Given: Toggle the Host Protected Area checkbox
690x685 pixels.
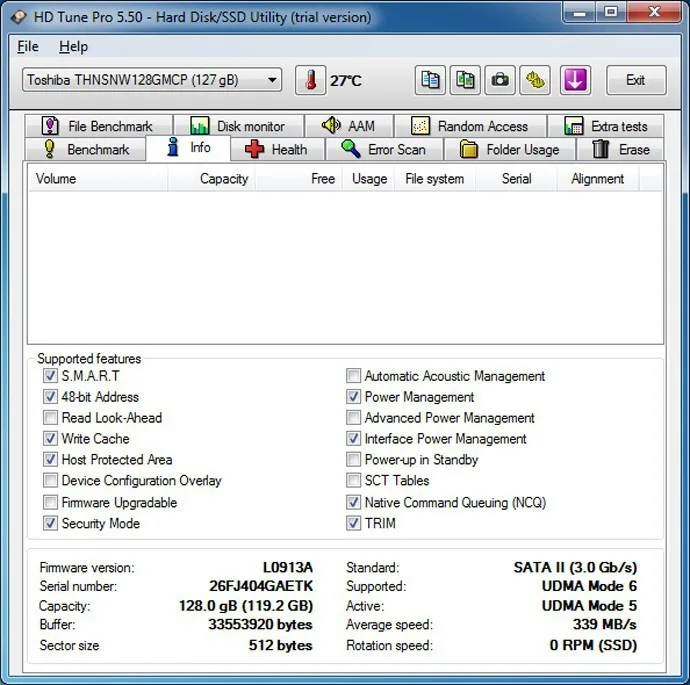Looking at the screenshot, I should coord(50,459).
